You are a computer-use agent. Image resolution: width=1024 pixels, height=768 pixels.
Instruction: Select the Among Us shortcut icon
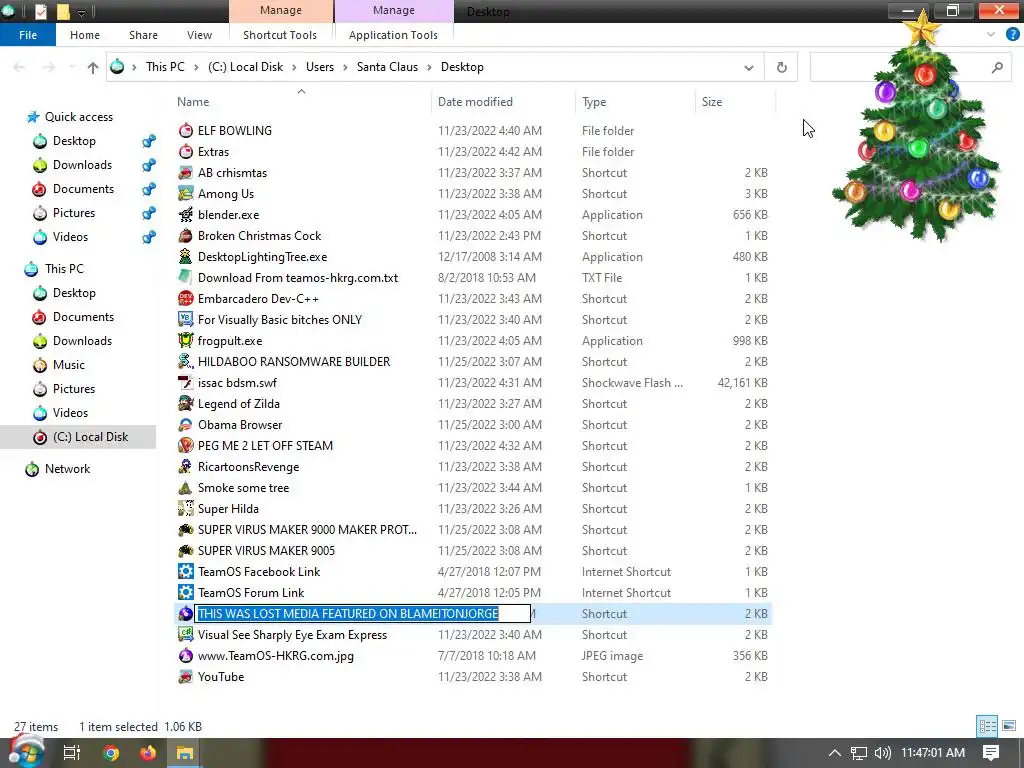(185, 193)
